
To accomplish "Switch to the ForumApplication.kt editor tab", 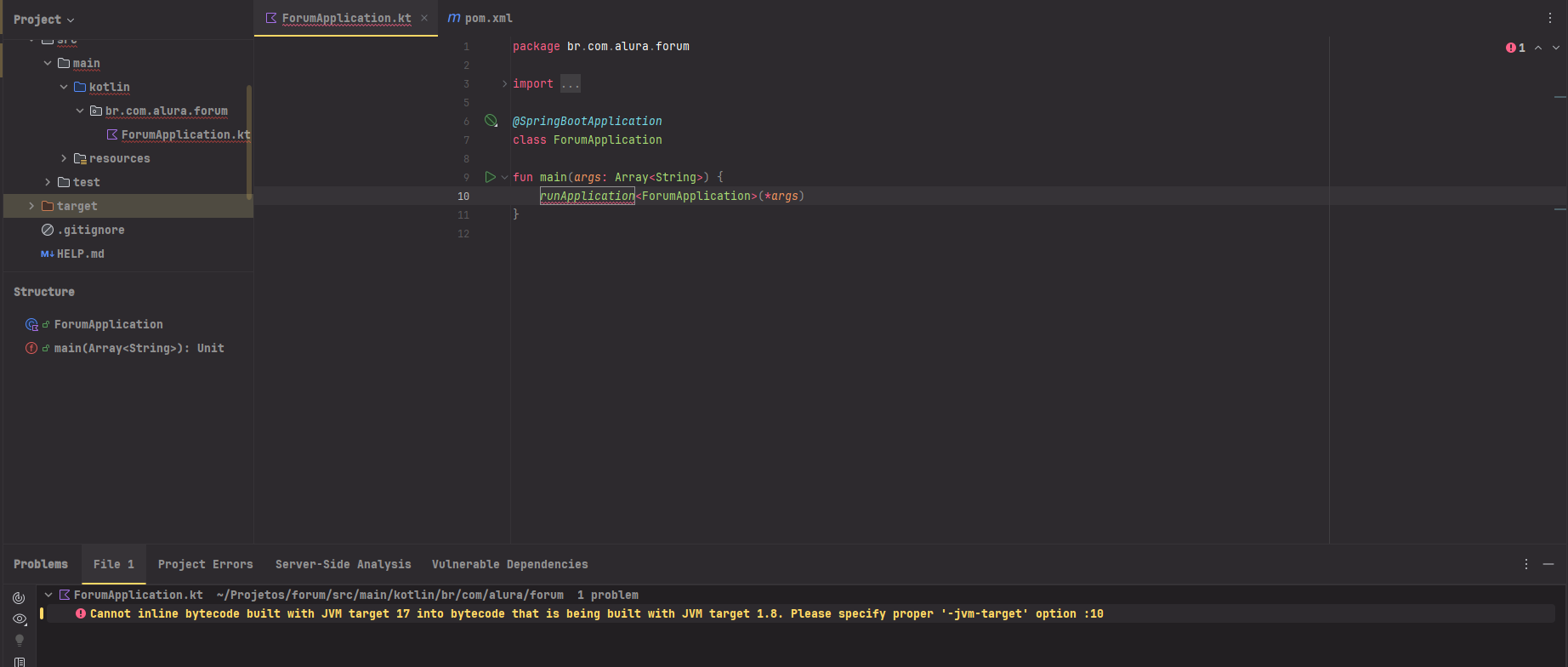I will click(346, 18).
